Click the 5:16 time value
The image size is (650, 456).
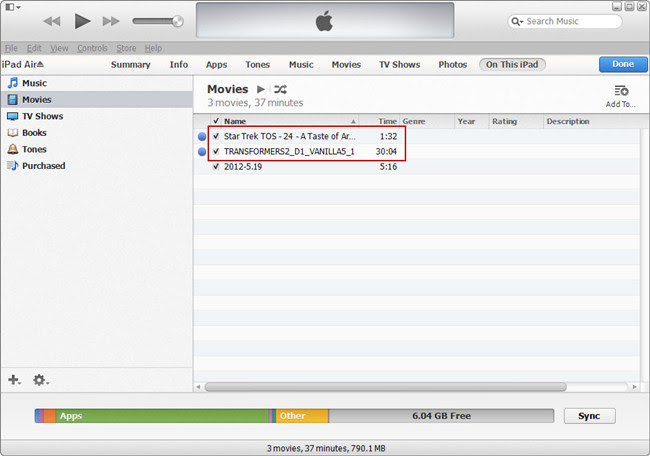pos(388,167)
